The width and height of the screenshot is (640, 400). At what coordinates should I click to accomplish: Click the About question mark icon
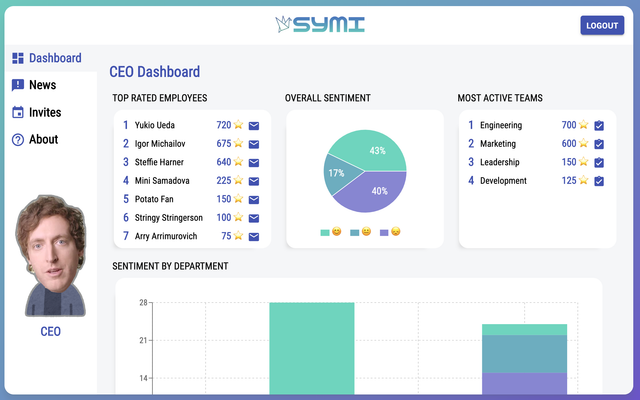coord(18,140)
